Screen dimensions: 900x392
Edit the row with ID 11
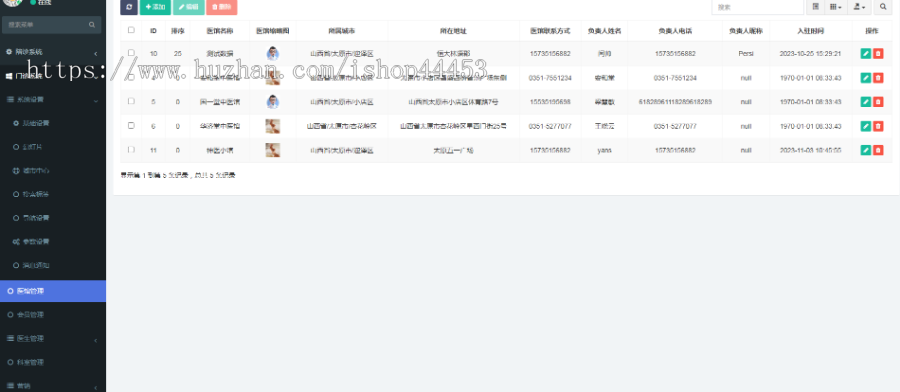pyautogui.click(x=866, y=150)
